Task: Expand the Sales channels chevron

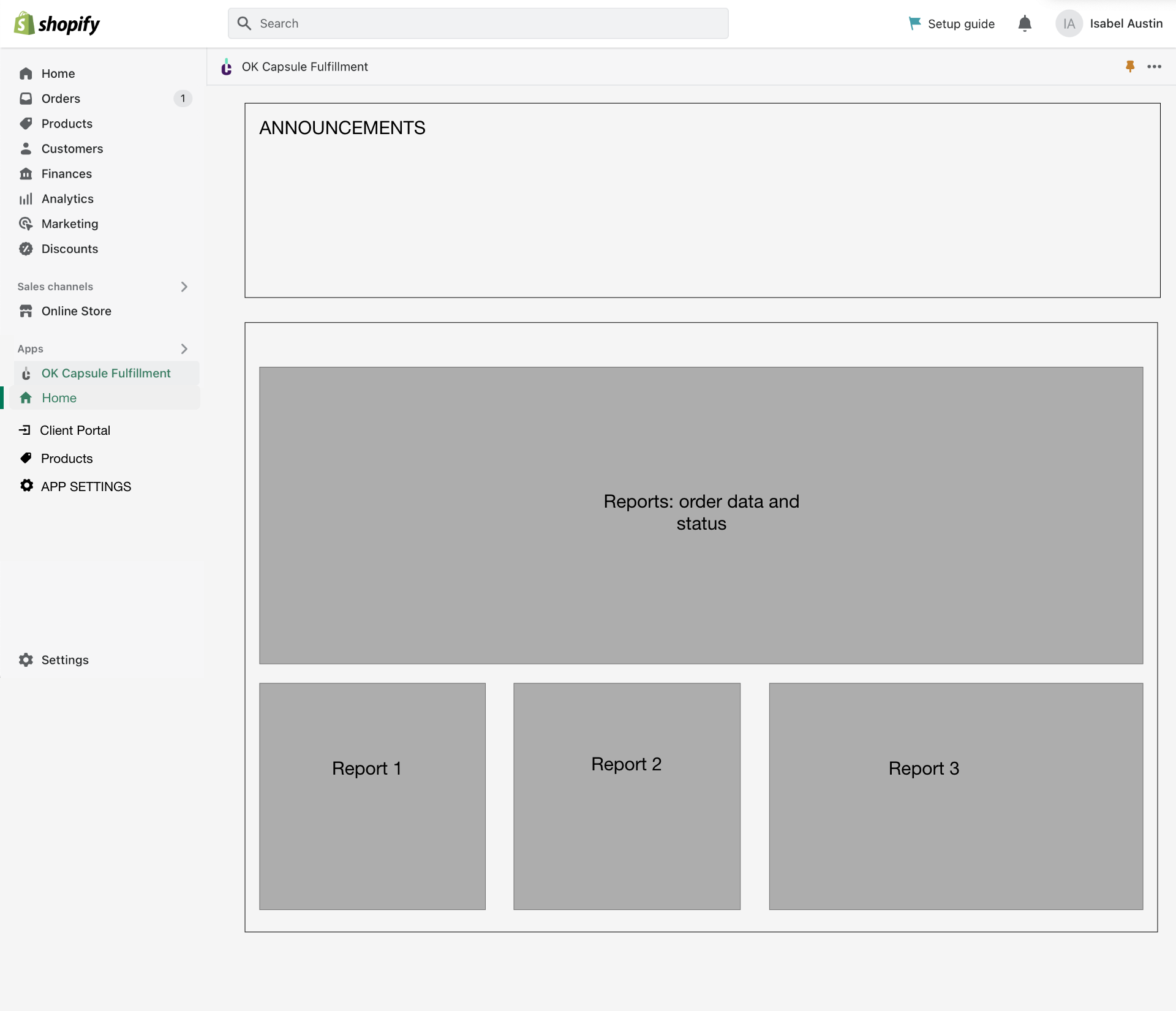Action: tap(184, 287)
